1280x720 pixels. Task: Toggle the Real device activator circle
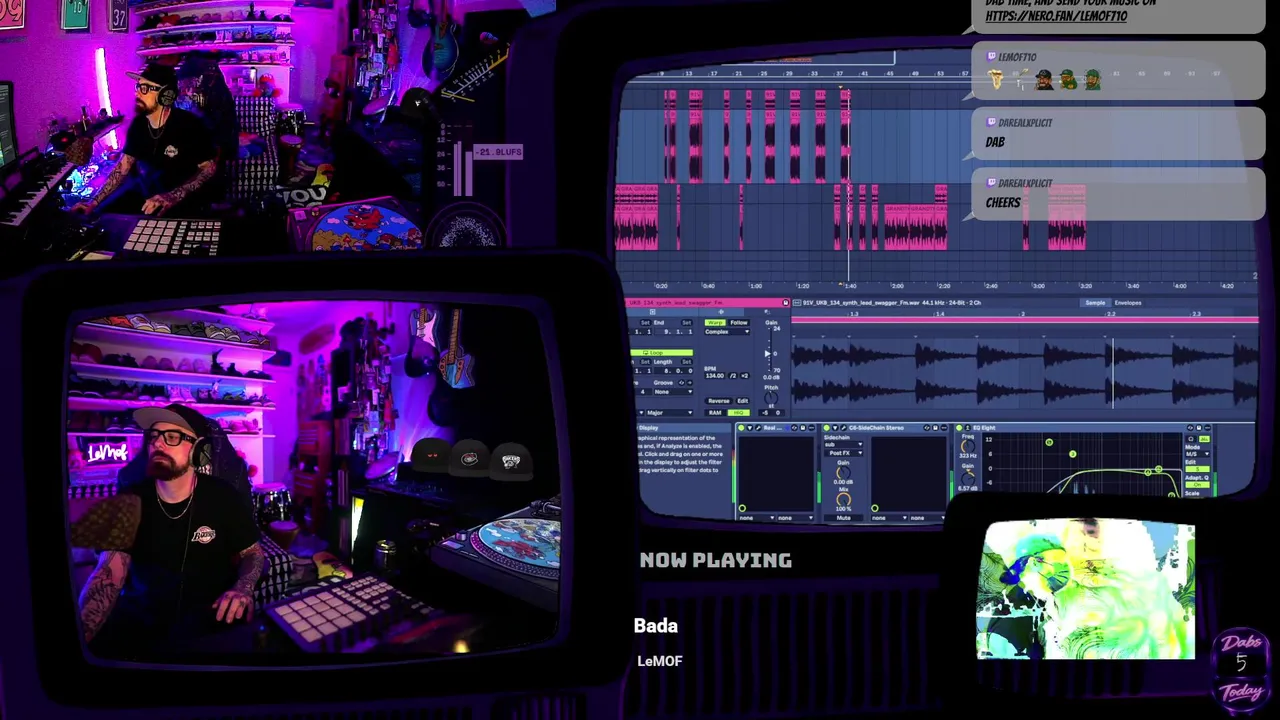point(741,428)
